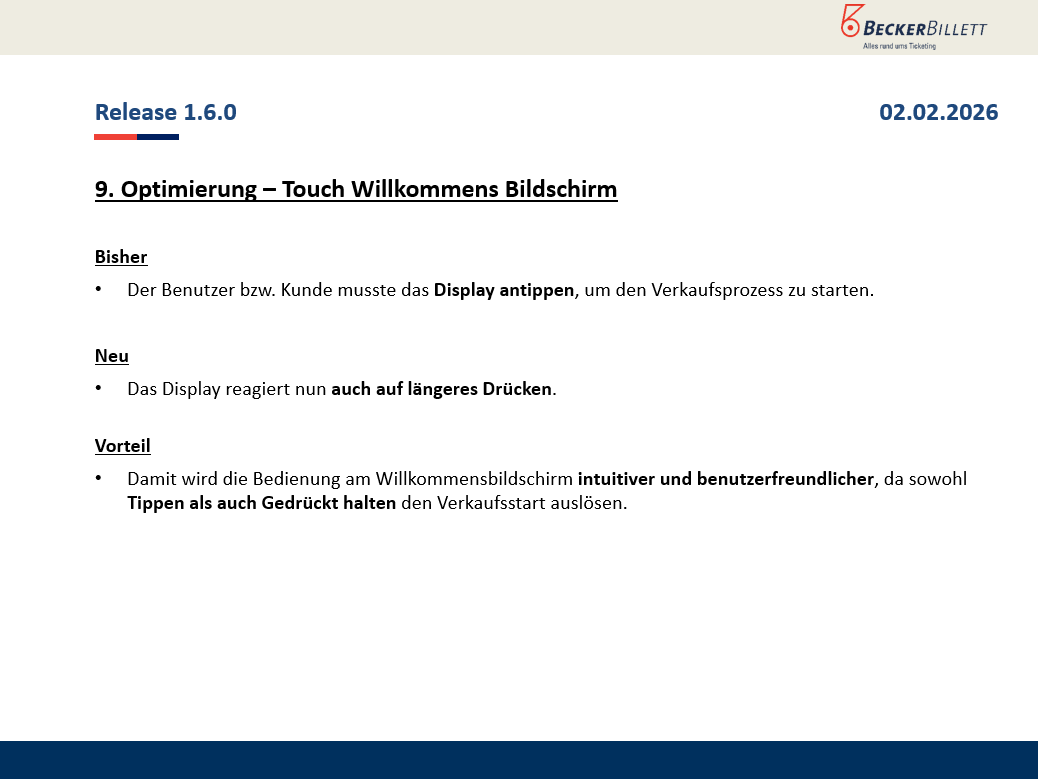Click the BeckerBillett company name text
1038x779 pixels.
926,28
